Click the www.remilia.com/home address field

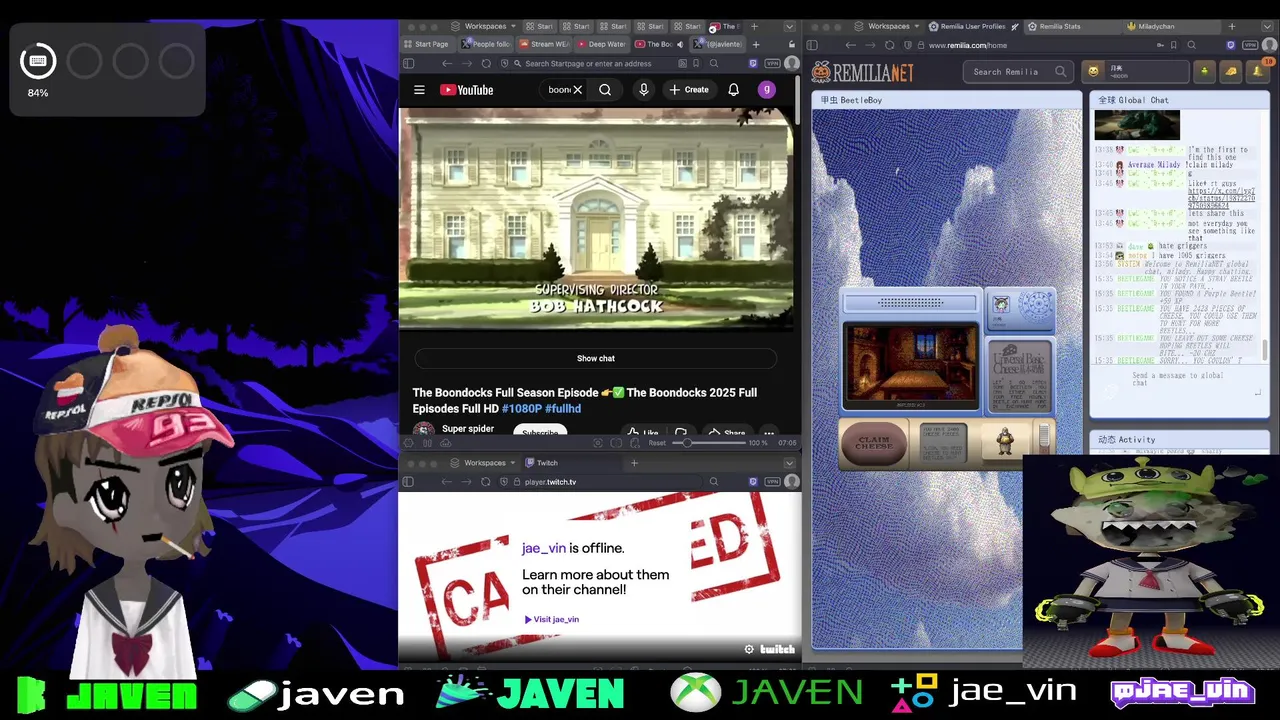click(x=1040, y=45)
